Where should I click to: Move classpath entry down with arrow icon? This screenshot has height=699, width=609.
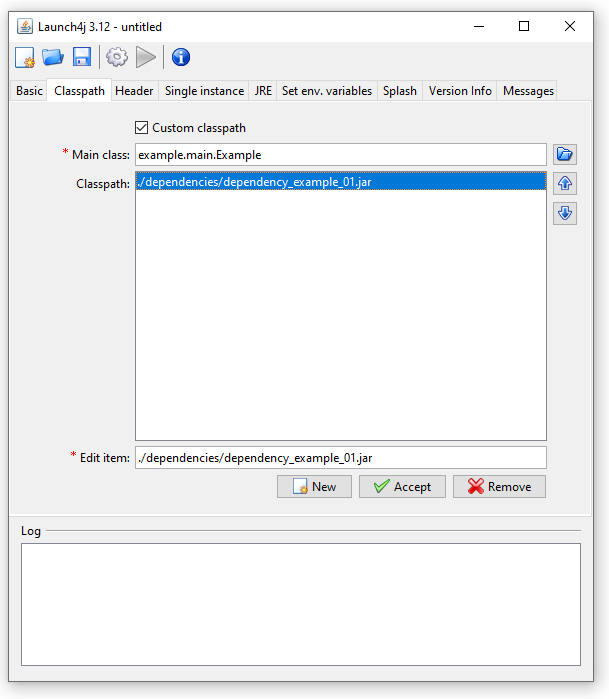click(x=565, y=213)
